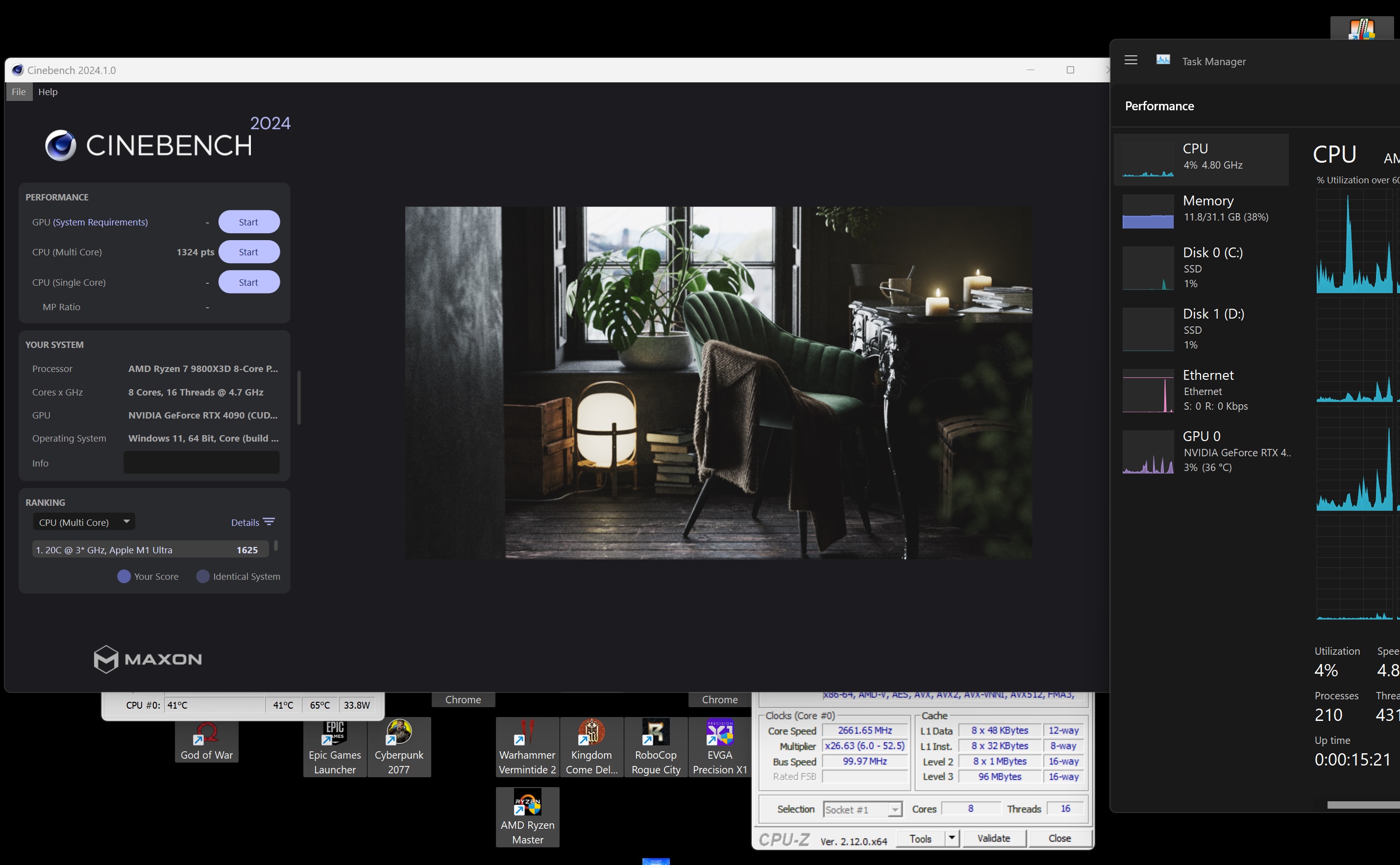The height and width of the screenshot is (865, 1400).
Task: Click the Bus Speed 99.97 MHz value
Action: point(865,762)
